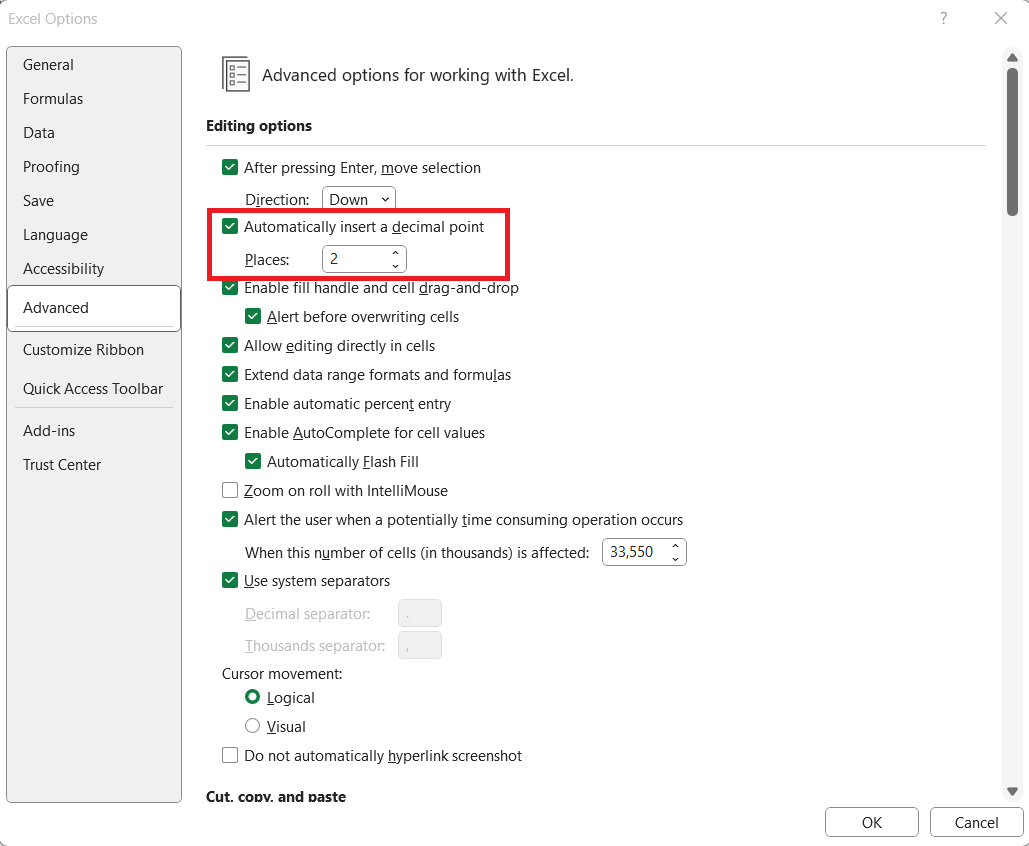1029x846 pixels.
Task: Toggle Enable fill handle and drag-and-drop
Action: tap(230, 287)
